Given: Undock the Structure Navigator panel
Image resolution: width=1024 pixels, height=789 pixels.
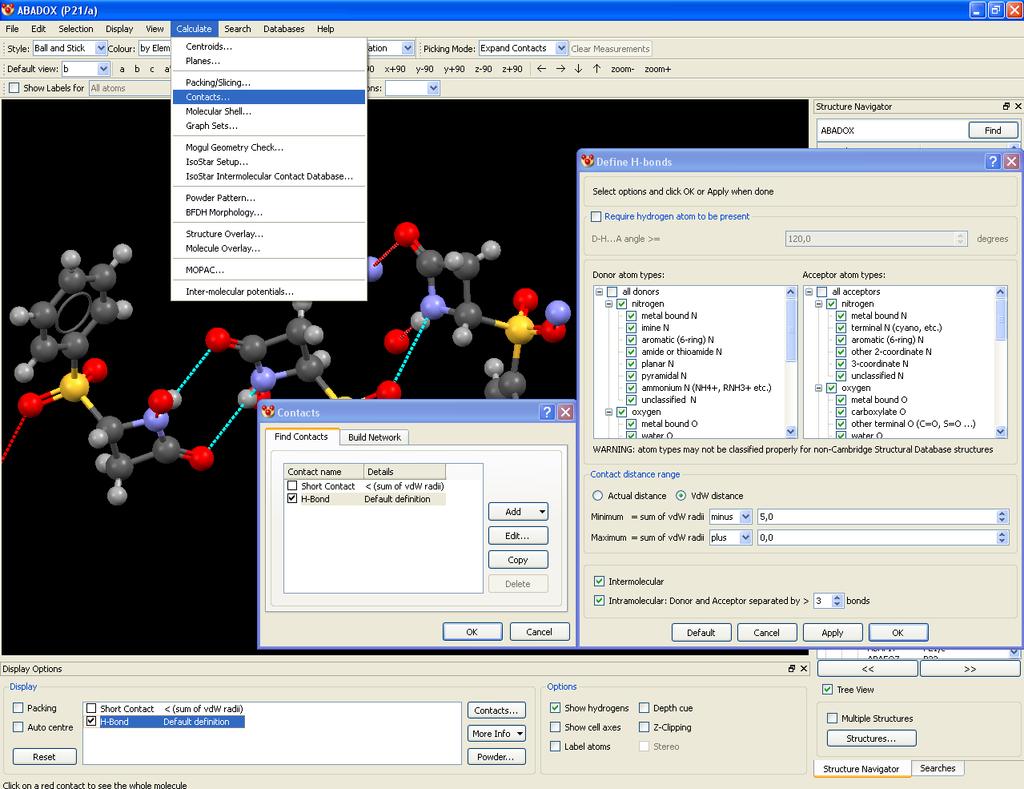Looking at the screenshot, I should point(1006,106).
